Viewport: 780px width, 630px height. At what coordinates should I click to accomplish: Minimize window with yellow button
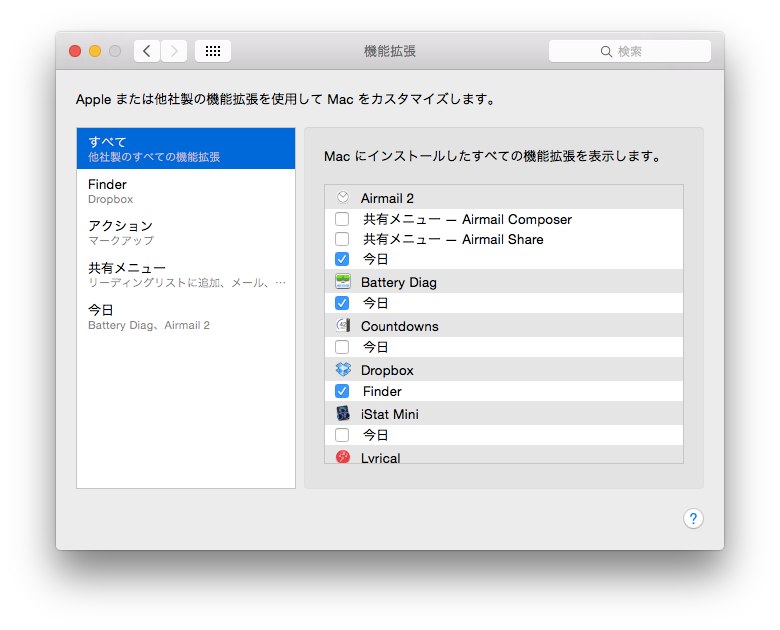(x=95, y=51)
